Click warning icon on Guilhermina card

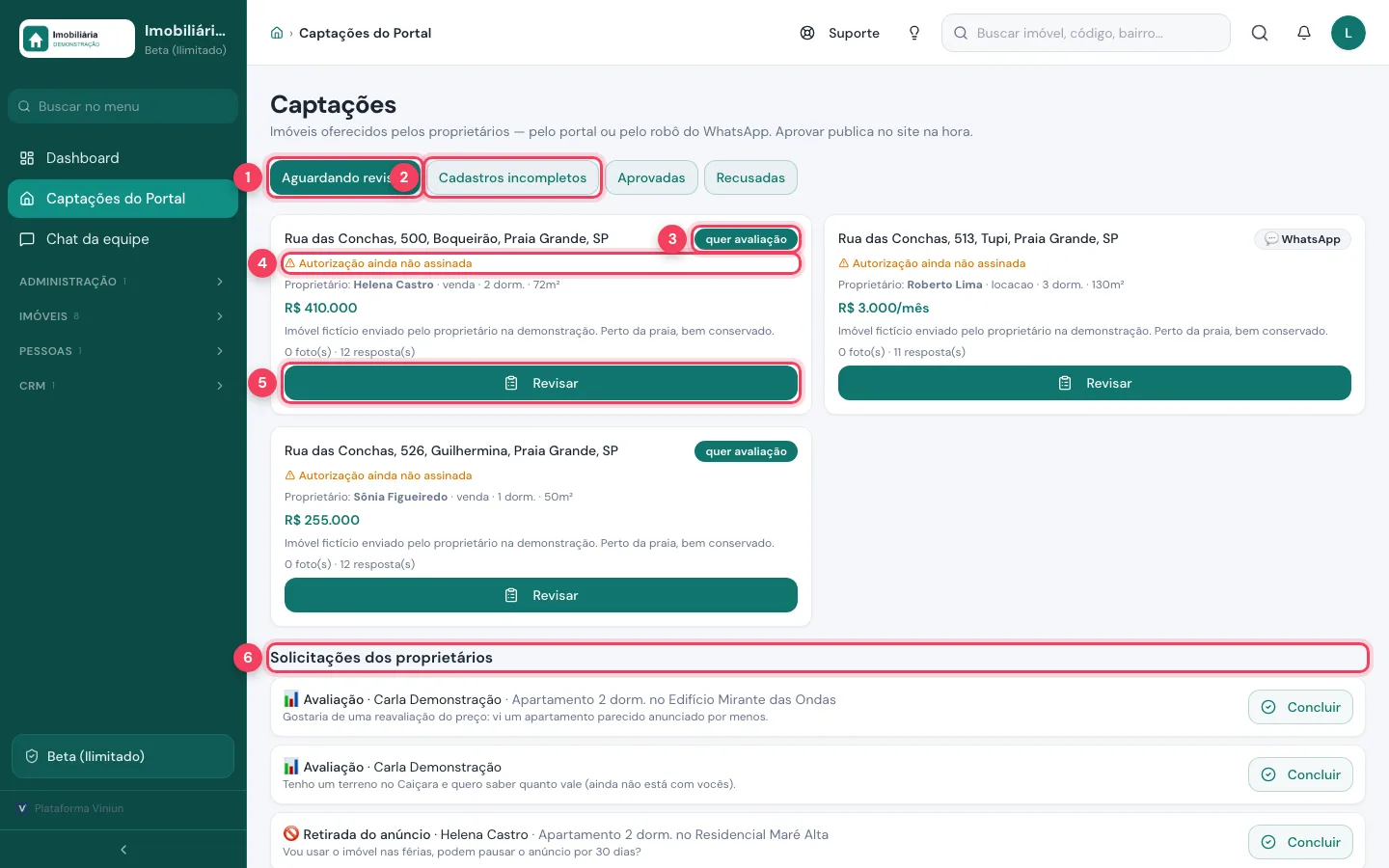click(289, 475)
